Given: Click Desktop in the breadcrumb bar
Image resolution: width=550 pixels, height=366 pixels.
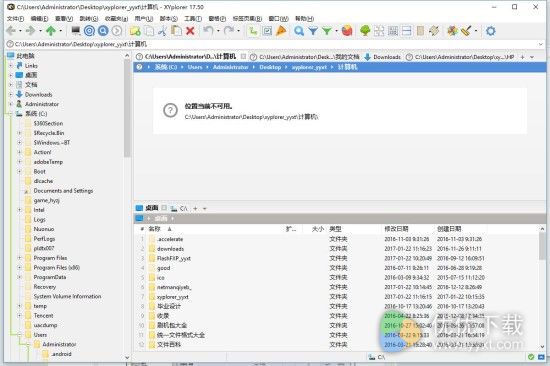Looking at the screenshot, I should pos(270,67).
